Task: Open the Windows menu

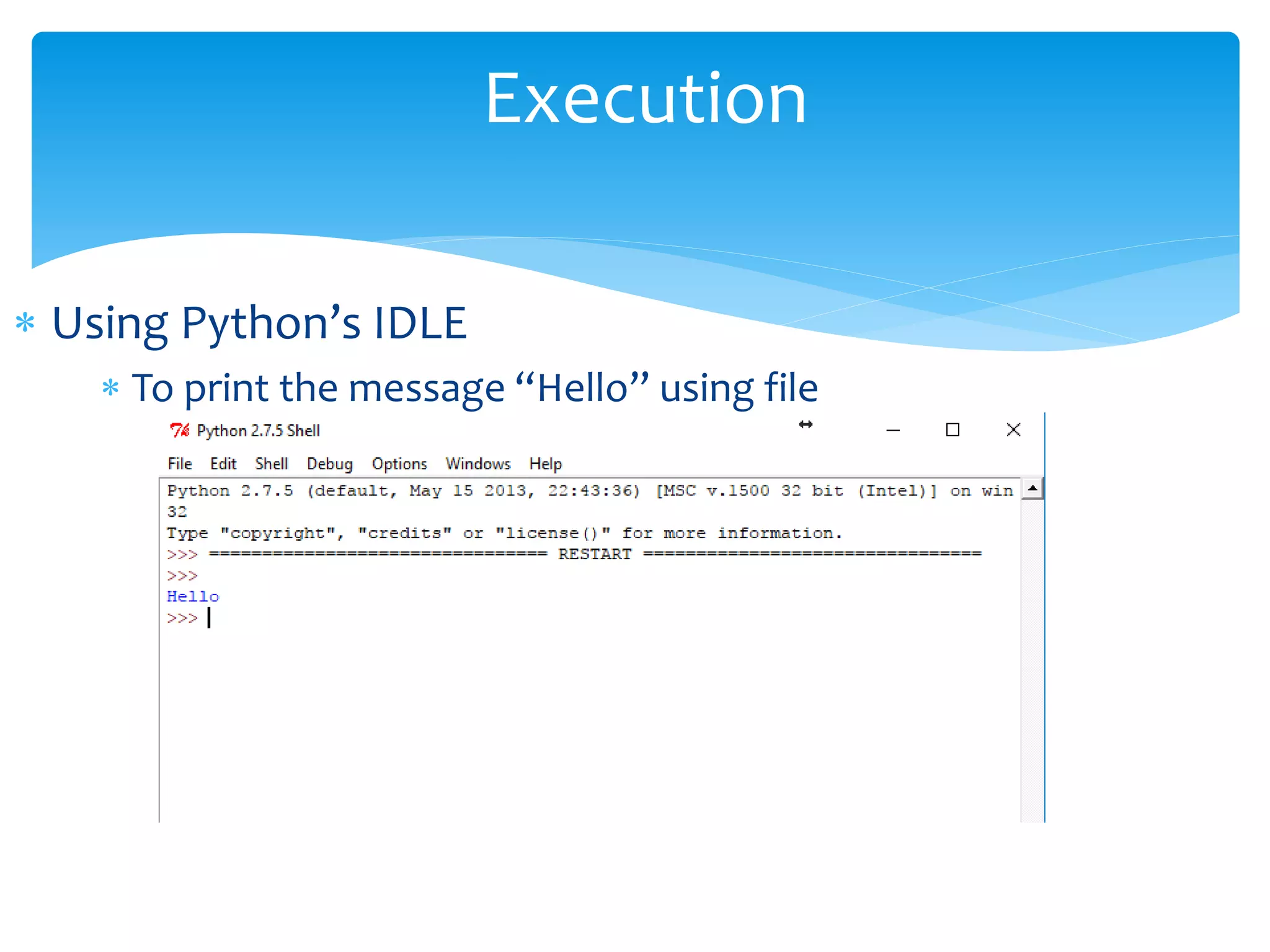Action: point(478,464)
